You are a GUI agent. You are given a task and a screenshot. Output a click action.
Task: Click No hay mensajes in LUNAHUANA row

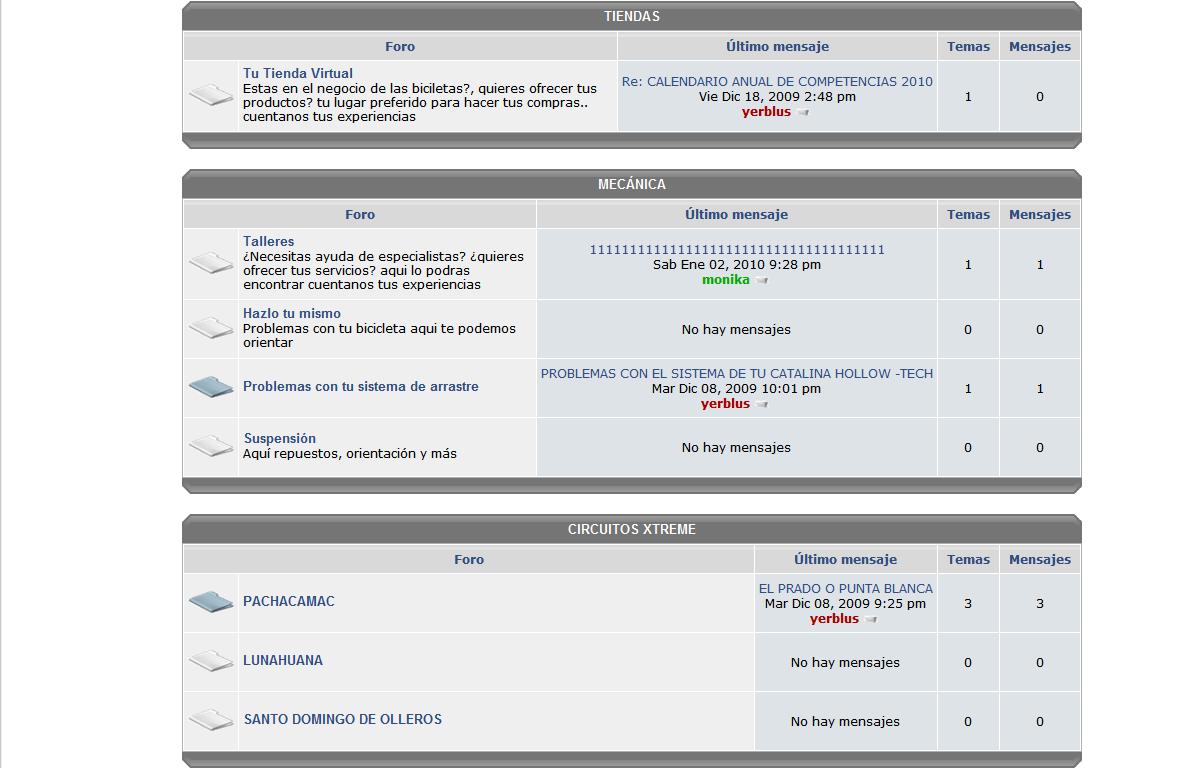point(845,662)
